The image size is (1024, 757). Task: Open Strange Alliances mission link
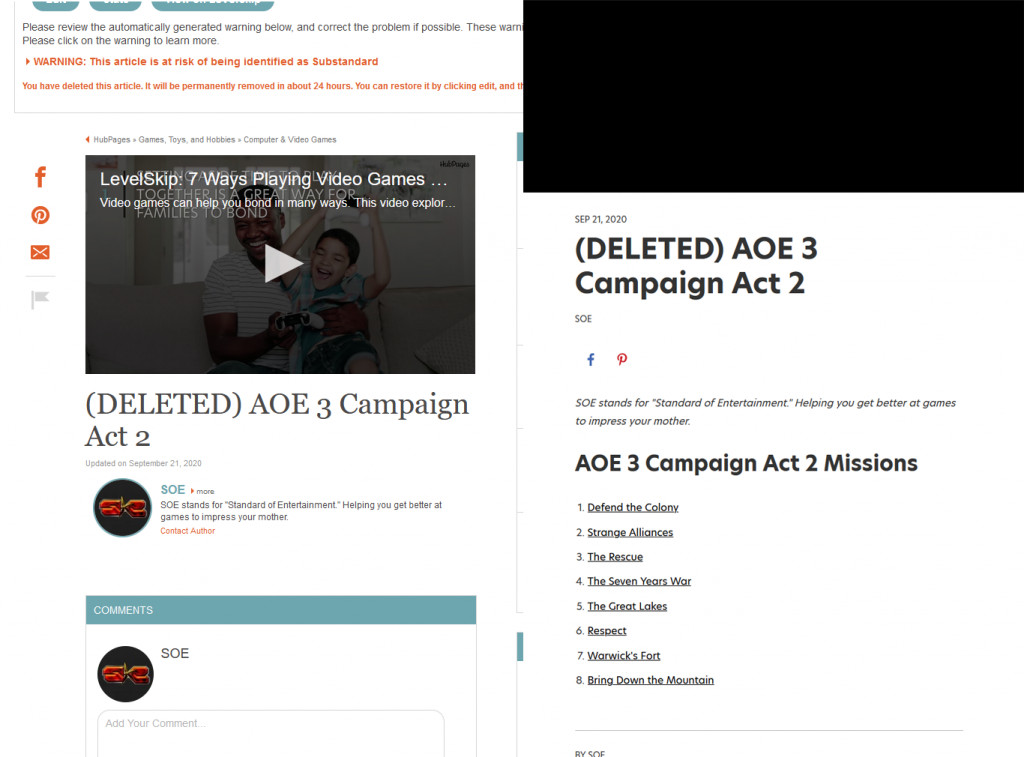(x=630, y=532)
